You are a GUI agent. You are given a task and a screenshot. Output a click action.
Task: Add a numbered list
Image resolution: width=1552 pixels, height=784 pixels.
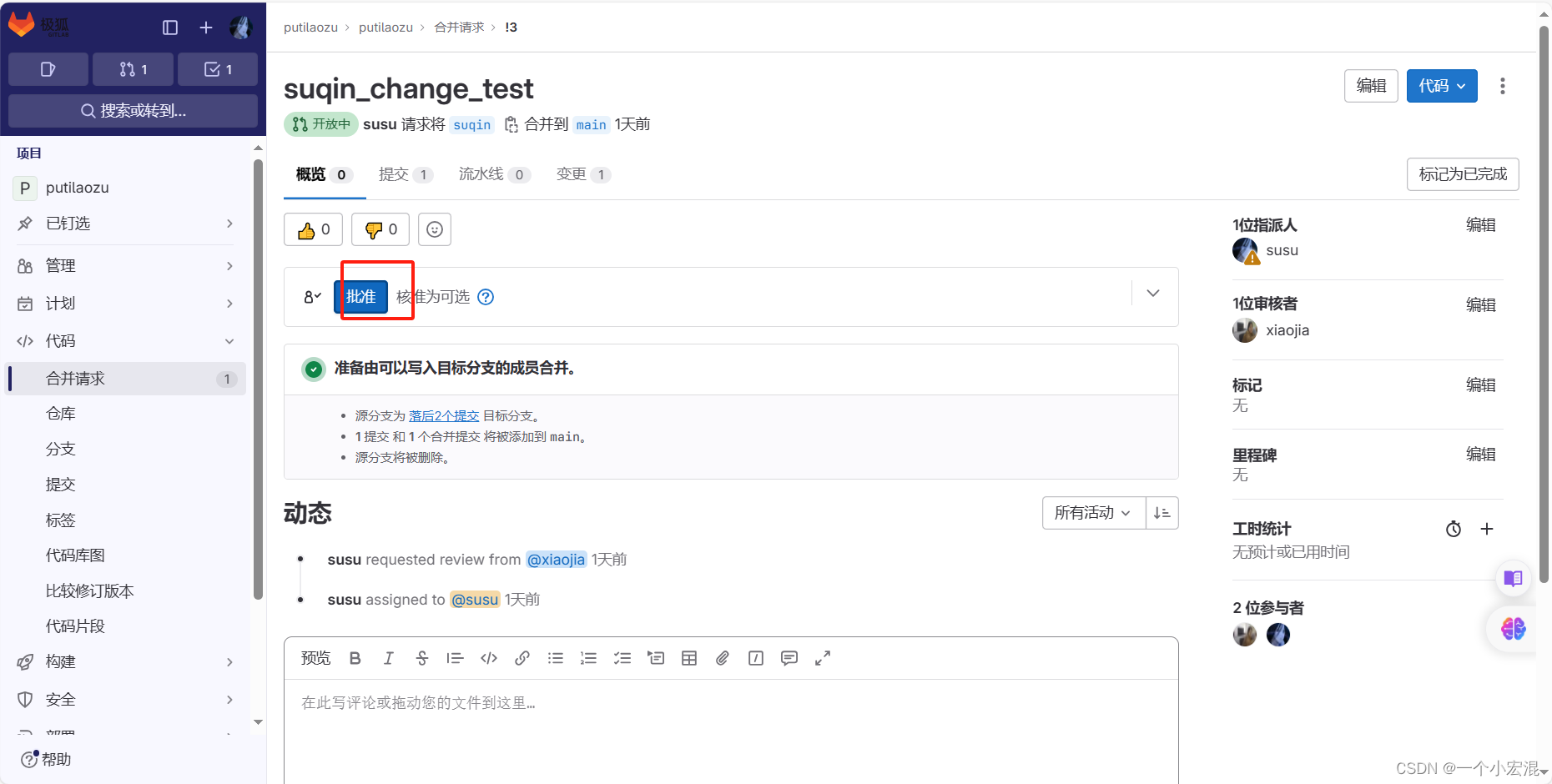(x=589, y=658)
